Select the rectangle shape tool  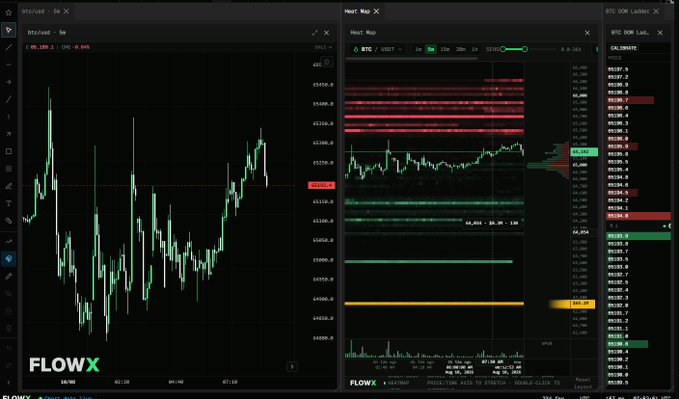[x=9, y=151]
